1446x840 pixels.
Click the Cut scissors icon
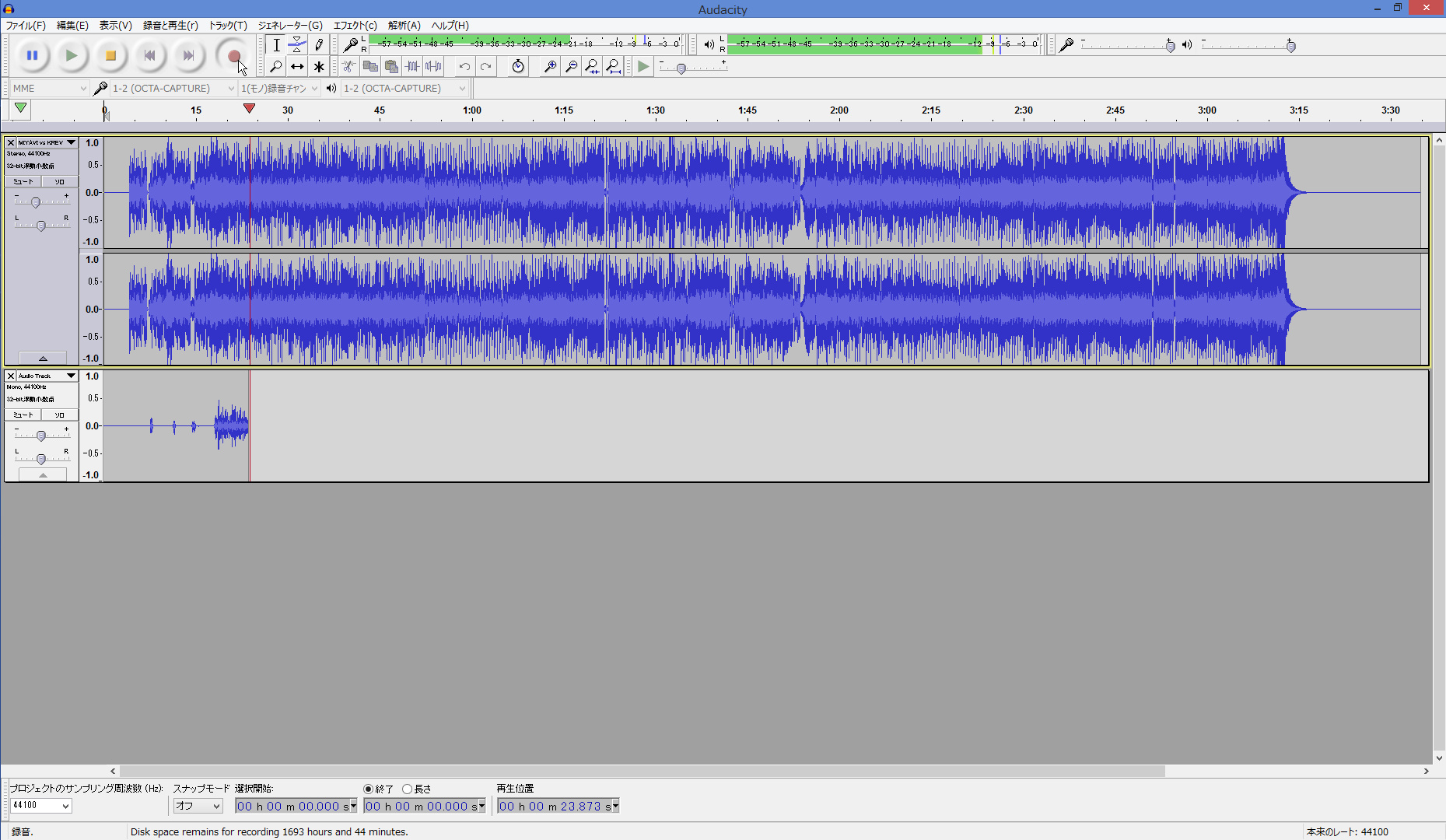point(349,67)
